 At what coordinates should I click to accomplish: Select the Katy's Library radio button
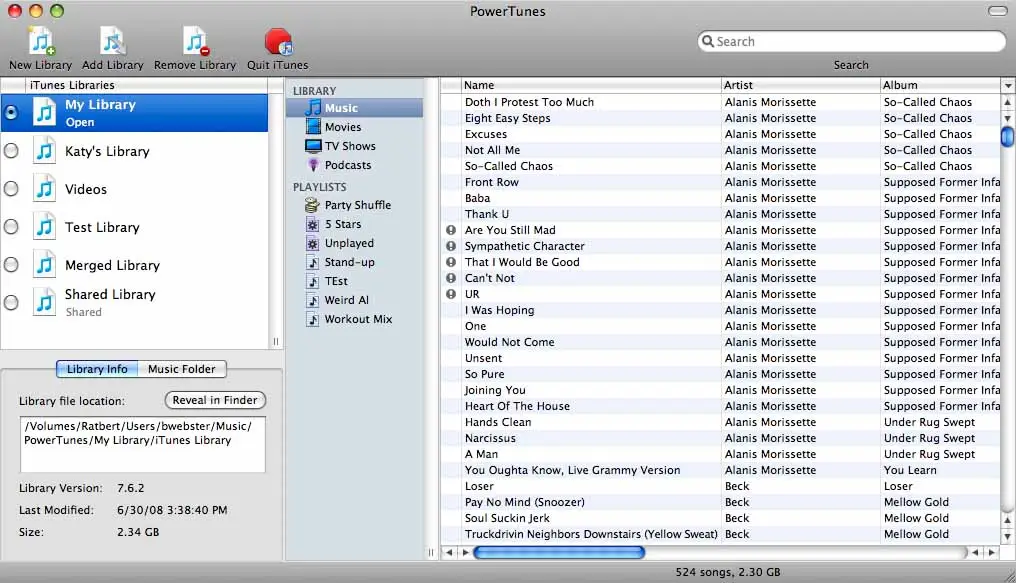11,151
